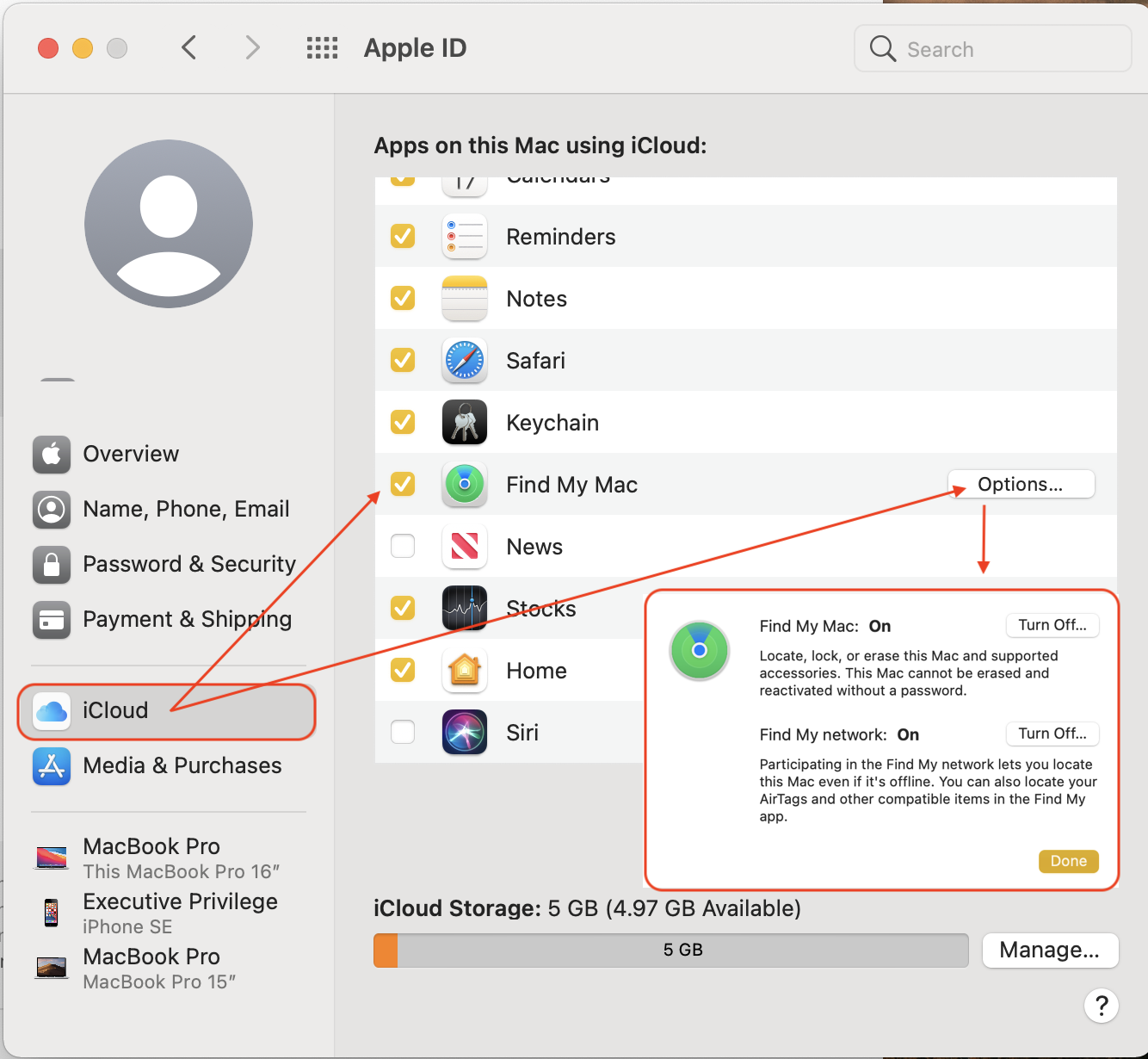1148x1059 pixels.
Task: Click the Home label
Action: pos(536,671)
